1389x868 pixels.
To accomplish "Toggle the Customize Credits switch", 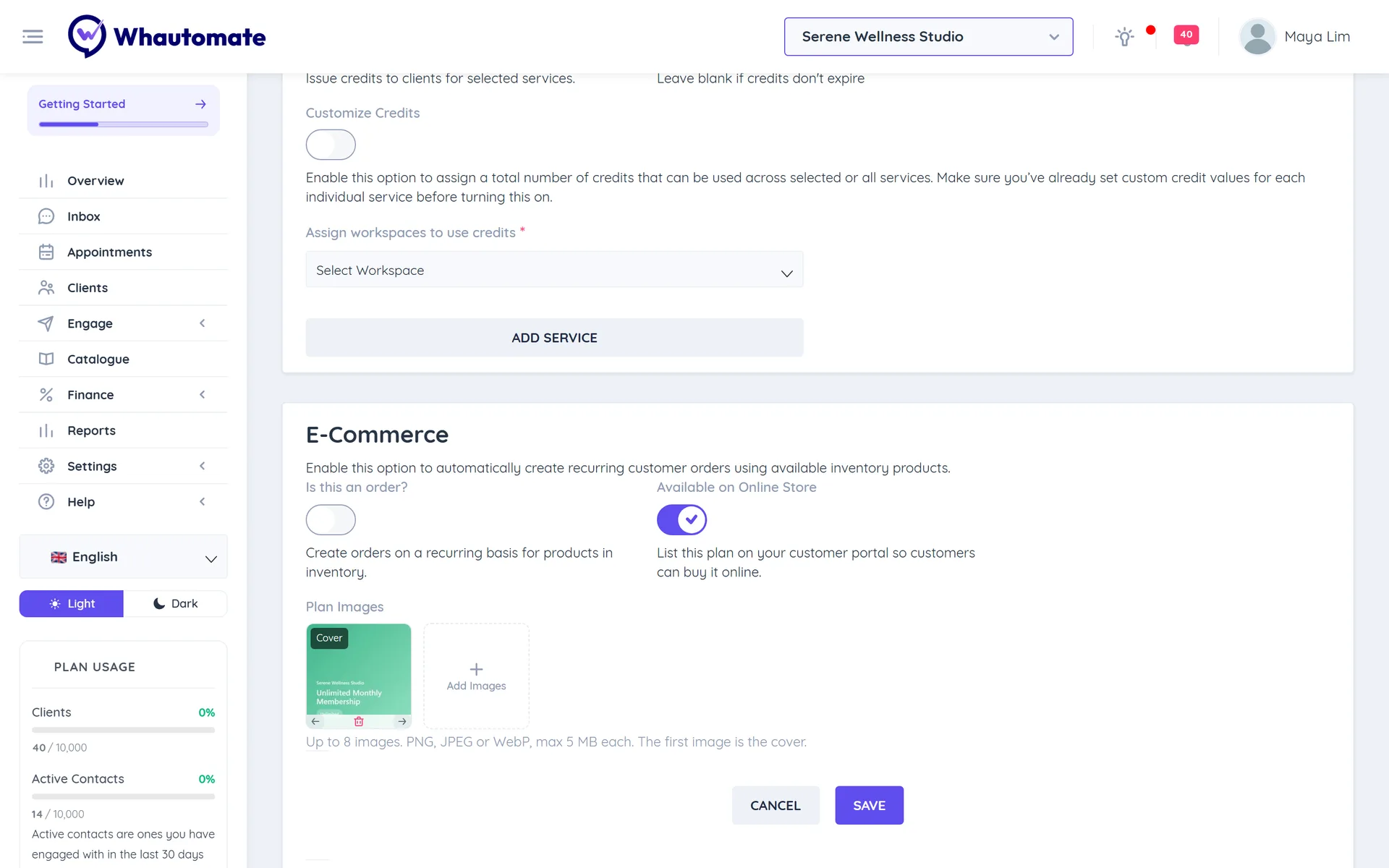I will pyautogui.click(x=331, y=145).
